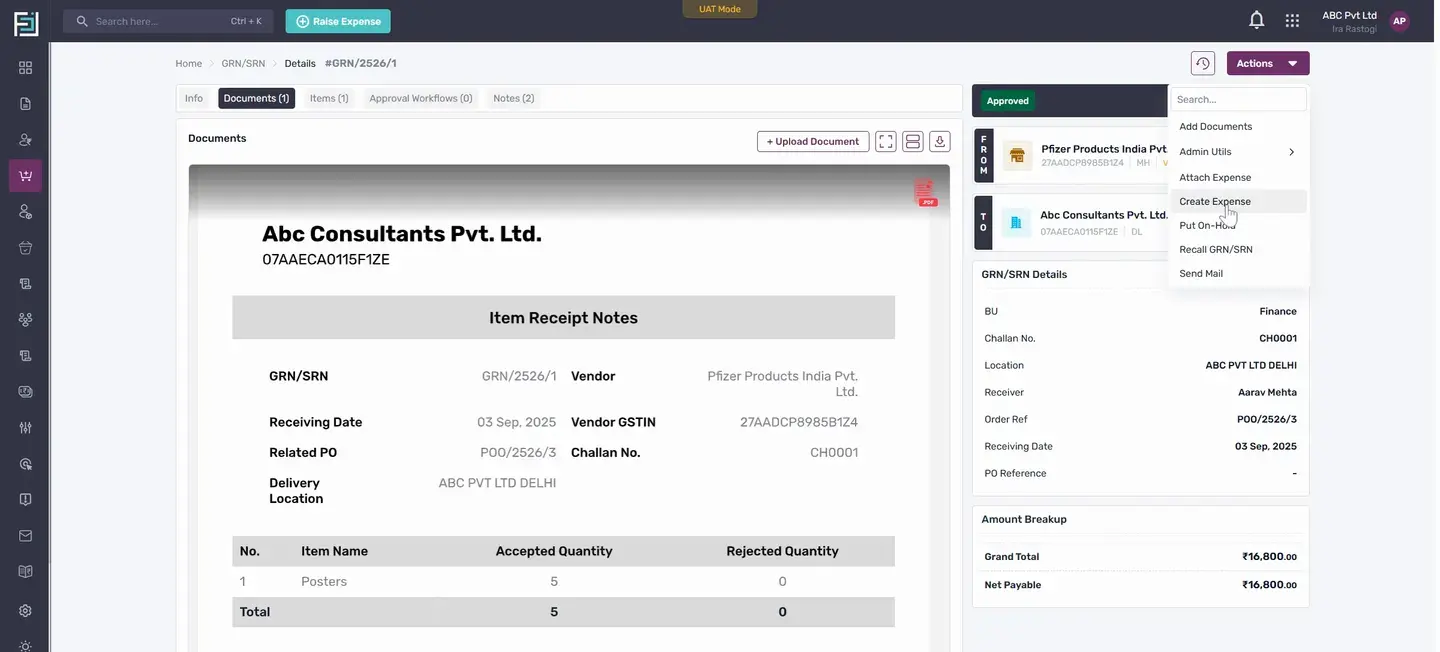Click order ref PO0/2526/3 value
The image size is (1440, 652).
[x=1267, y=420]
